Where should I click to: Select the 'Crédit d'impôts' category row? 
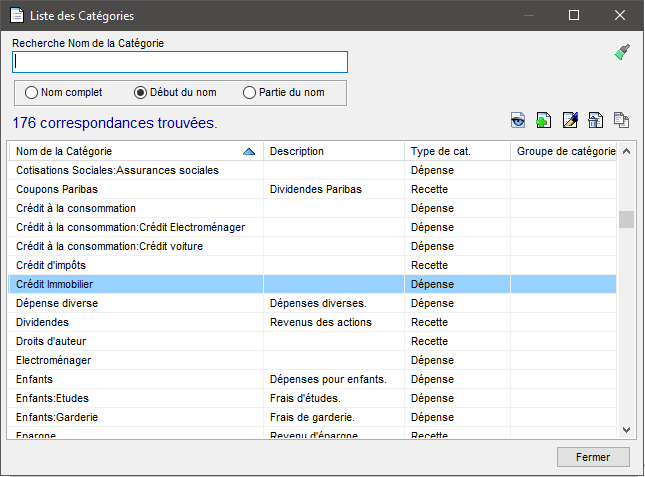(51, 265)
